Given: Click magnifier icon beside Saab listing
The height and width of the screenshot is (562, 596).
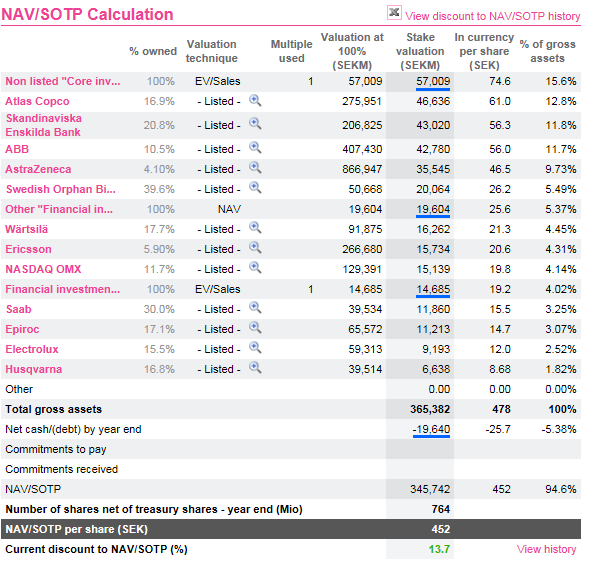Looking at the screenshot, I should pyautogui.click(x=255, y=308).
